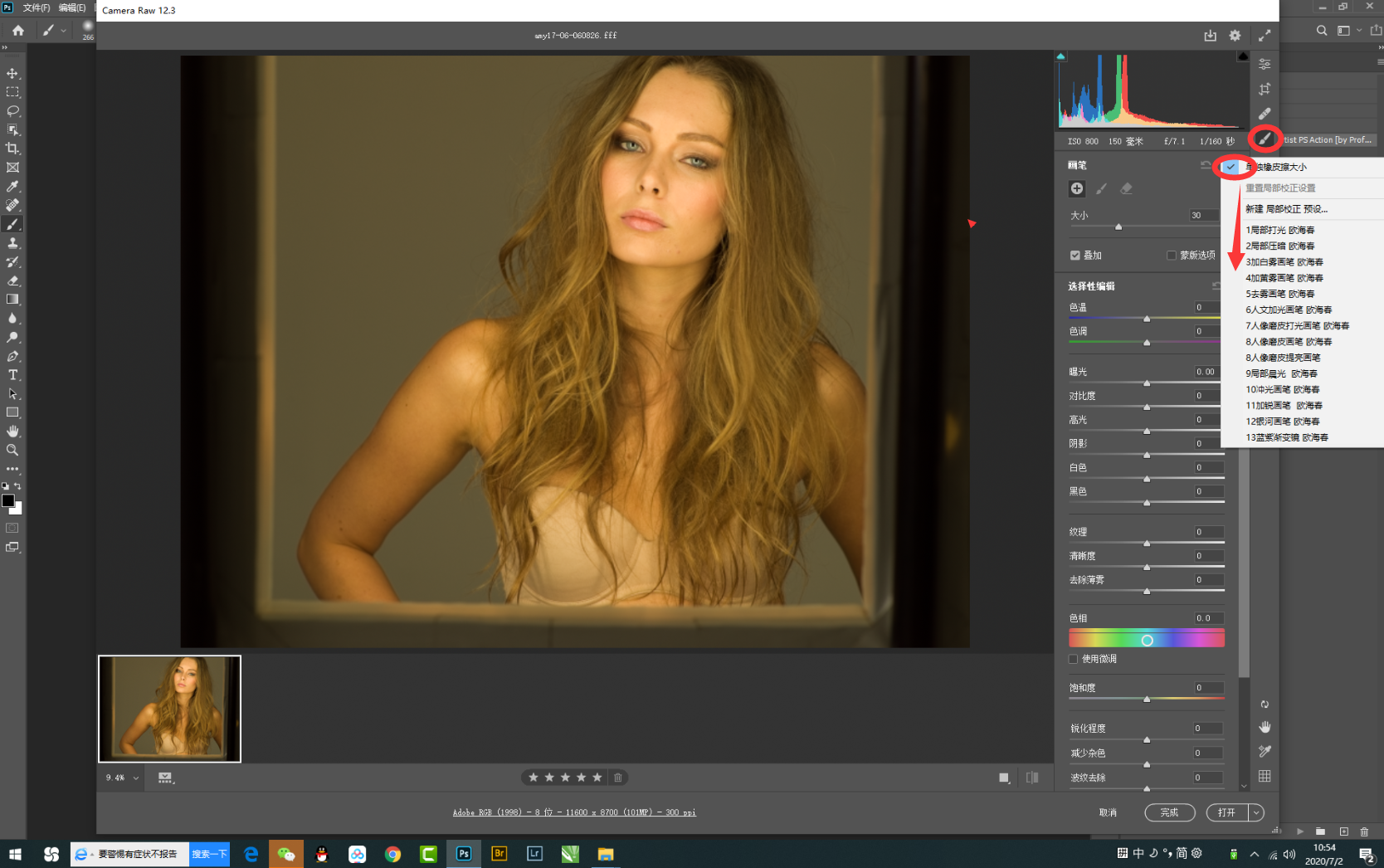1384x868 pixels.
Task: Open Adobe Bridge from Windows taskbar
Action: (x=499, y=854)
